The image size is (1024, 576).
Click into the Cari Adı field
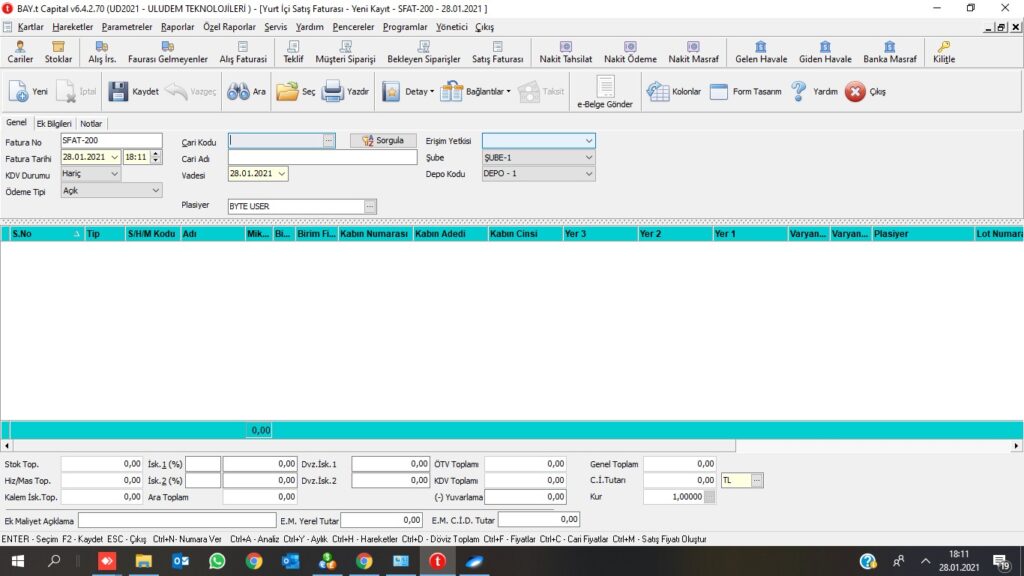pos(322,157)
